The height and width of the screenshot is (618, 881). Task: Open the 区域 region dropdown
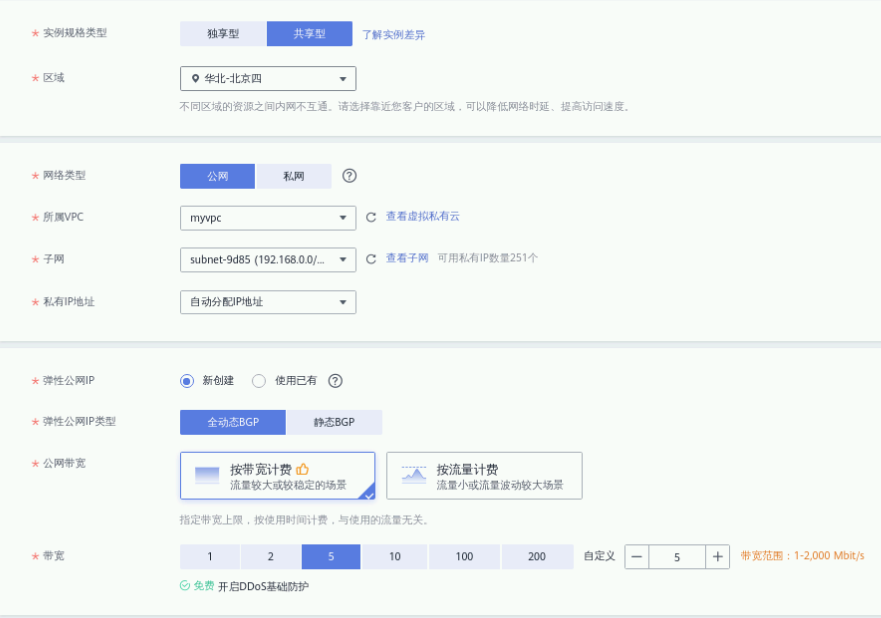pos(268,79)
